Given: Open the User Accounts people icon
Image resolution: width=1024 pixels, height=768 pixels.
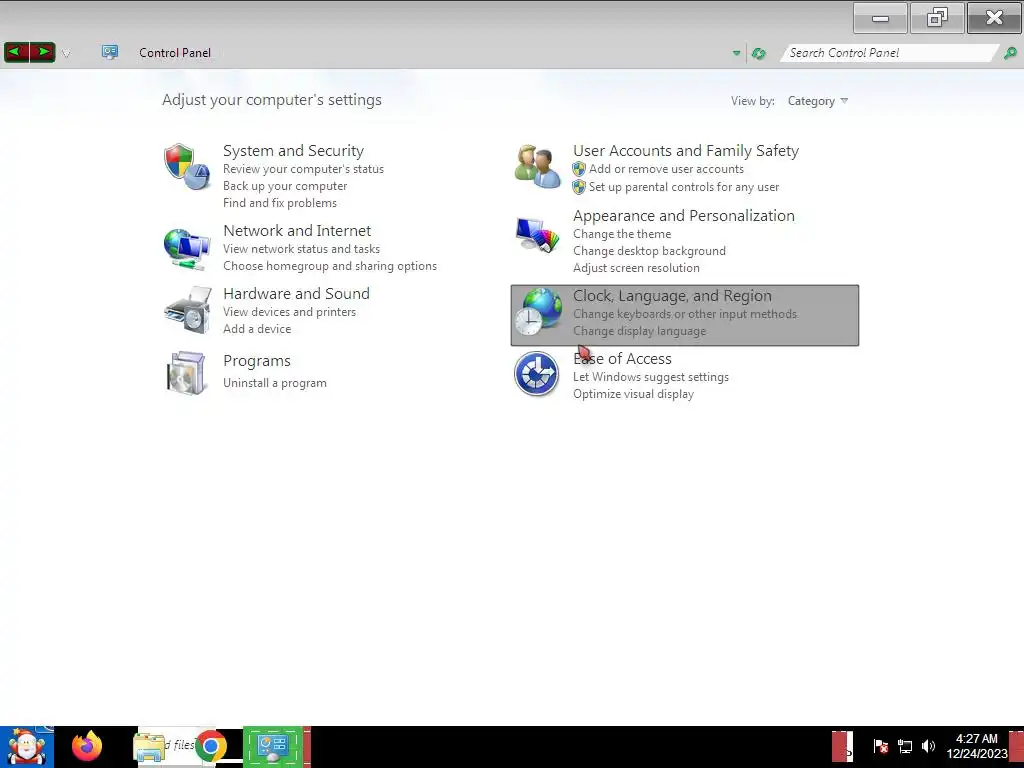Looking at the screenshot, I should tap(537, 167).
